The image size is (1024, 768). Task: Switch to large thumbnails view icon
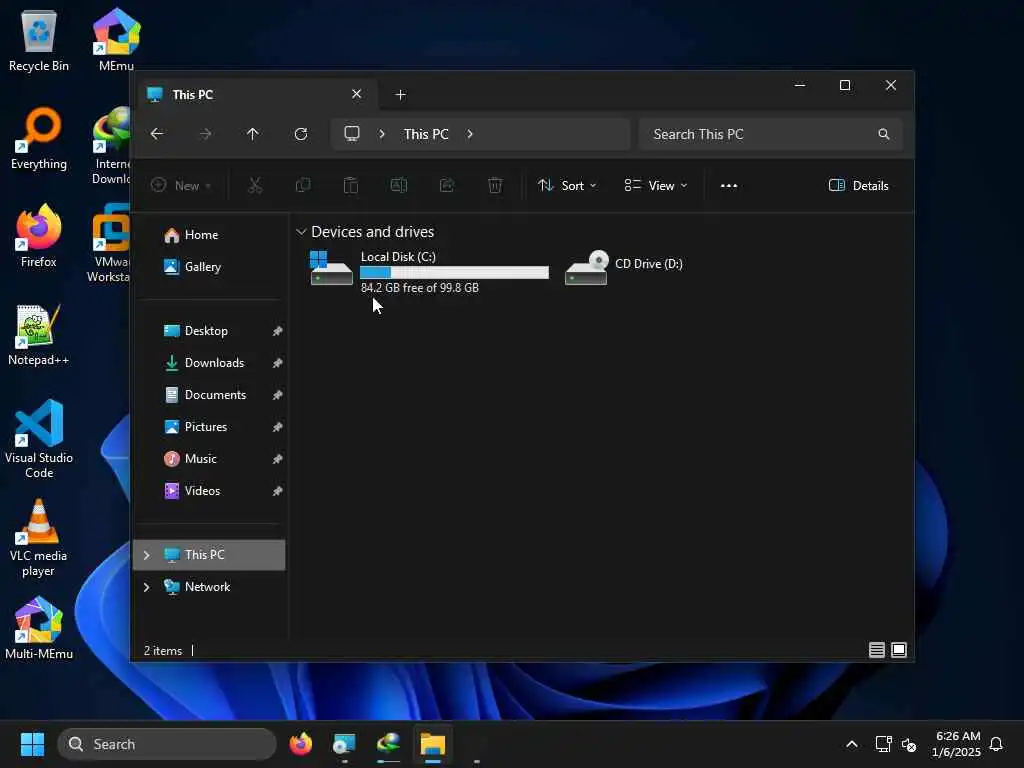899,650
